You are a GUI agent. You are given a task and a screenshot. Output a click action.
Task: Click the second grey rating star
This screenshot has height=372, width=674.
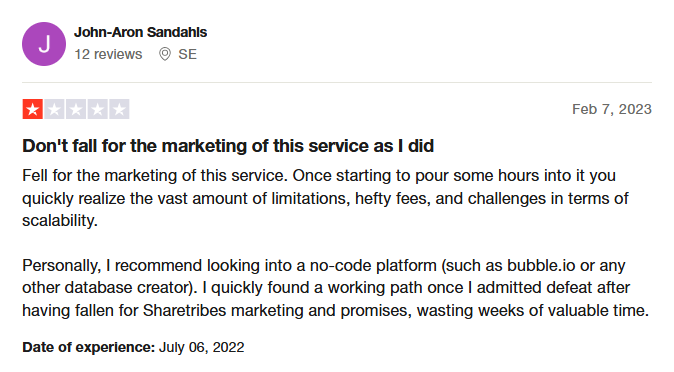pos(54,109)
